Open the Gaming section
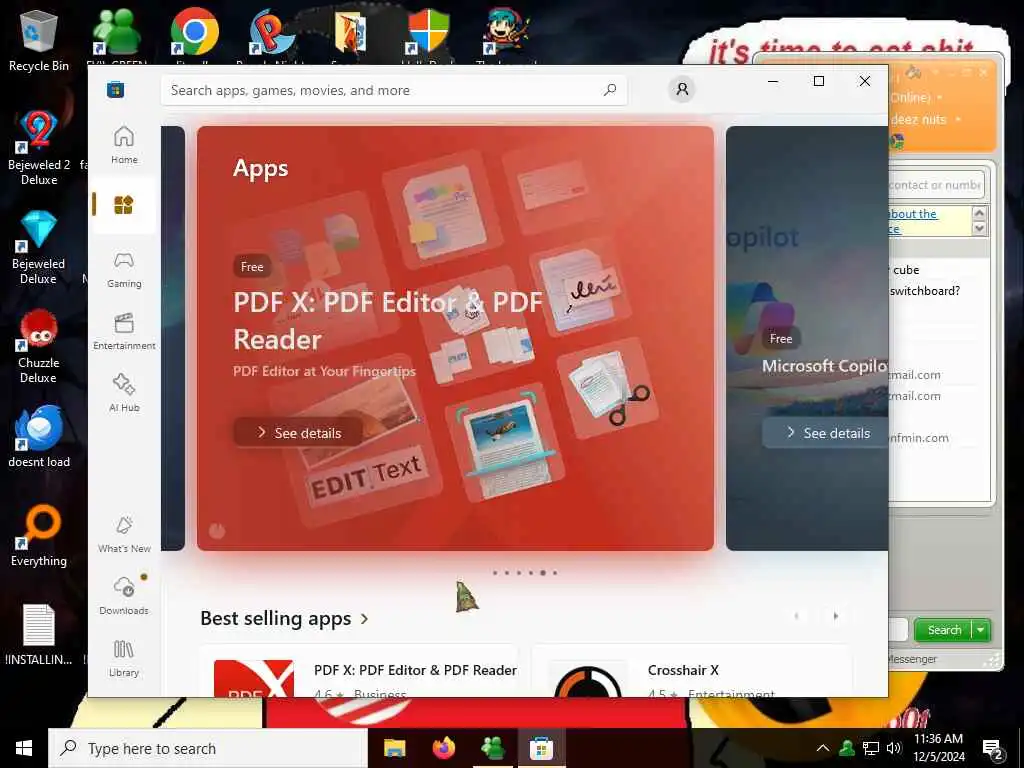This screenshot has width=1024, height=768. point(124,270)
